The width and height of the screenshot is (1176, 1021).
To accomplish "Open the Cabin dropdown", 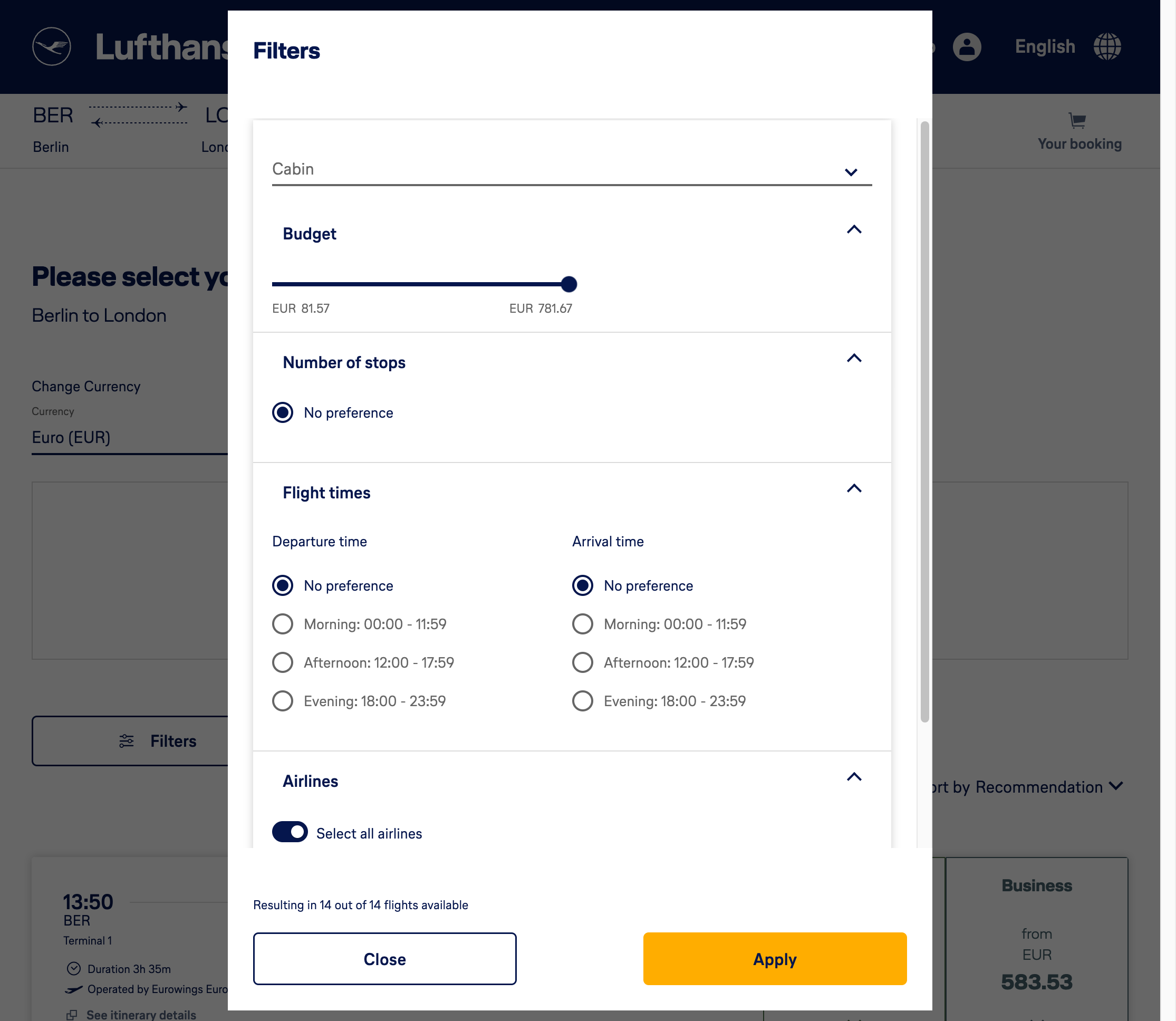I will click(572, 170).
